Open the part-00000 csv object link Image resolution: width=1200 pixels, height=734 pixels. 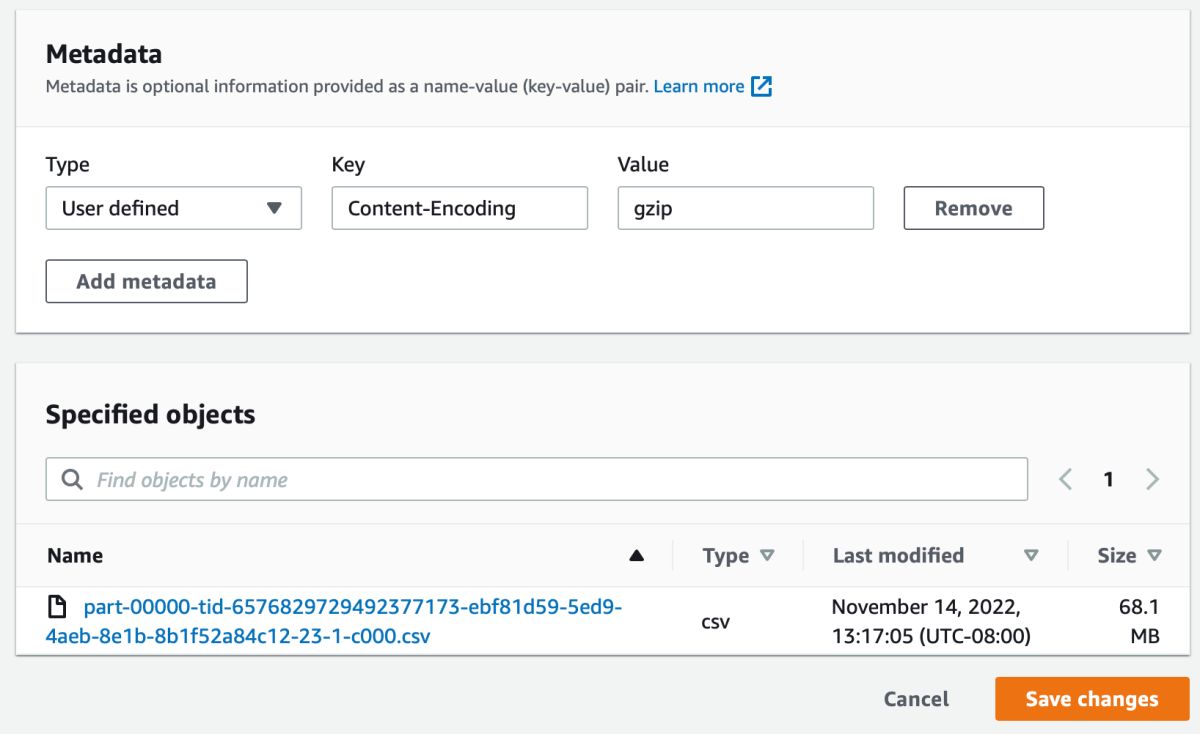[x=352, y=607]
